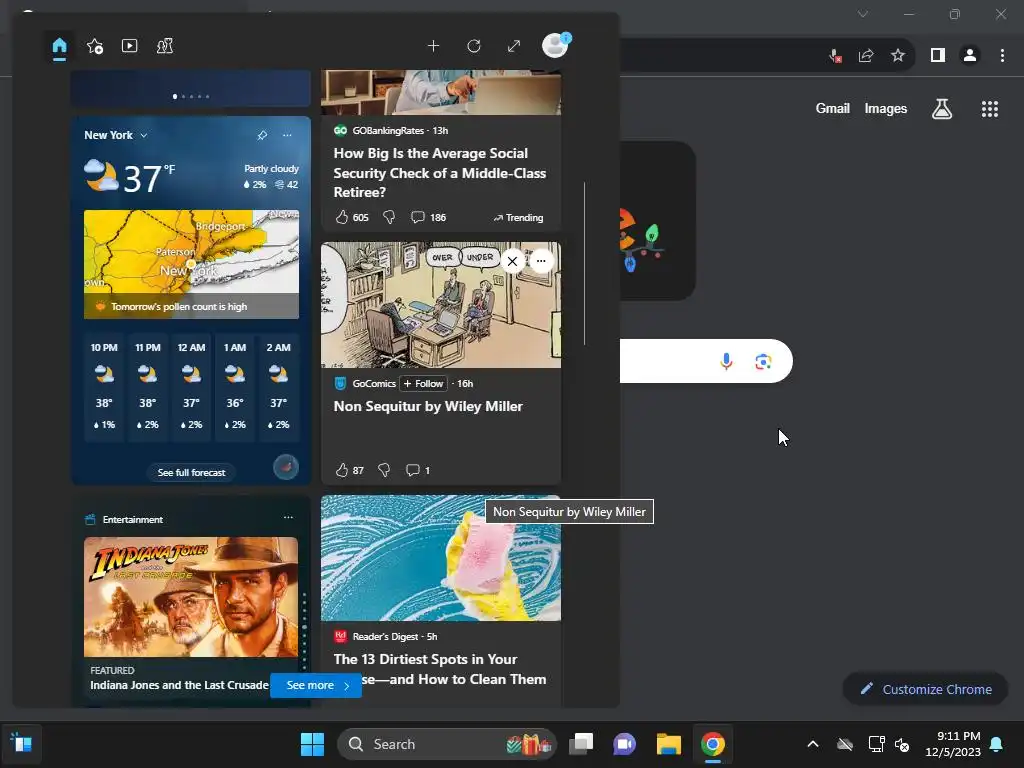Toggle Chrome side panel
This screenshot has width=1024, height=768.
click(938, 56)
